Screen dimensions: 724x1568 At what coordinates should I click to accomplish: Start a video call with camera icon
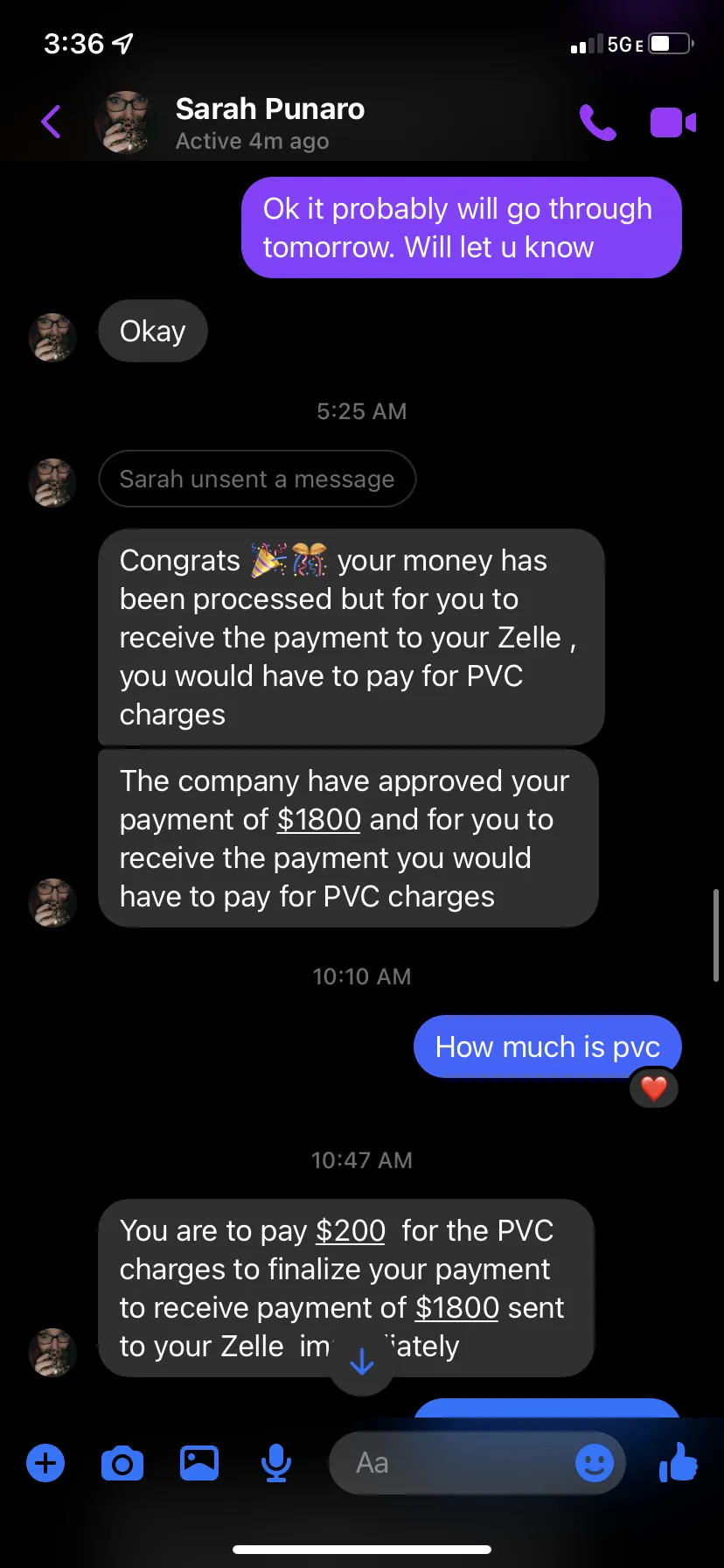coord(672,122)
